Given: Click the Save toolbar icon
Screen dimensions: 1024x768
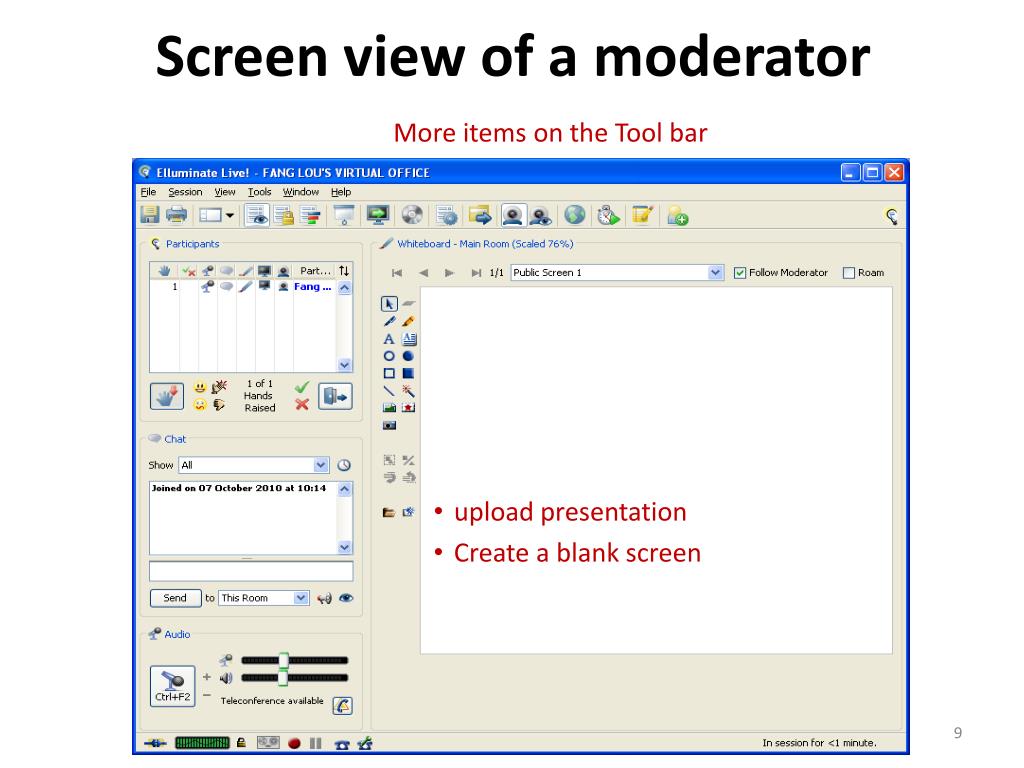Looking at the screenshot, I should click(150, 215).
